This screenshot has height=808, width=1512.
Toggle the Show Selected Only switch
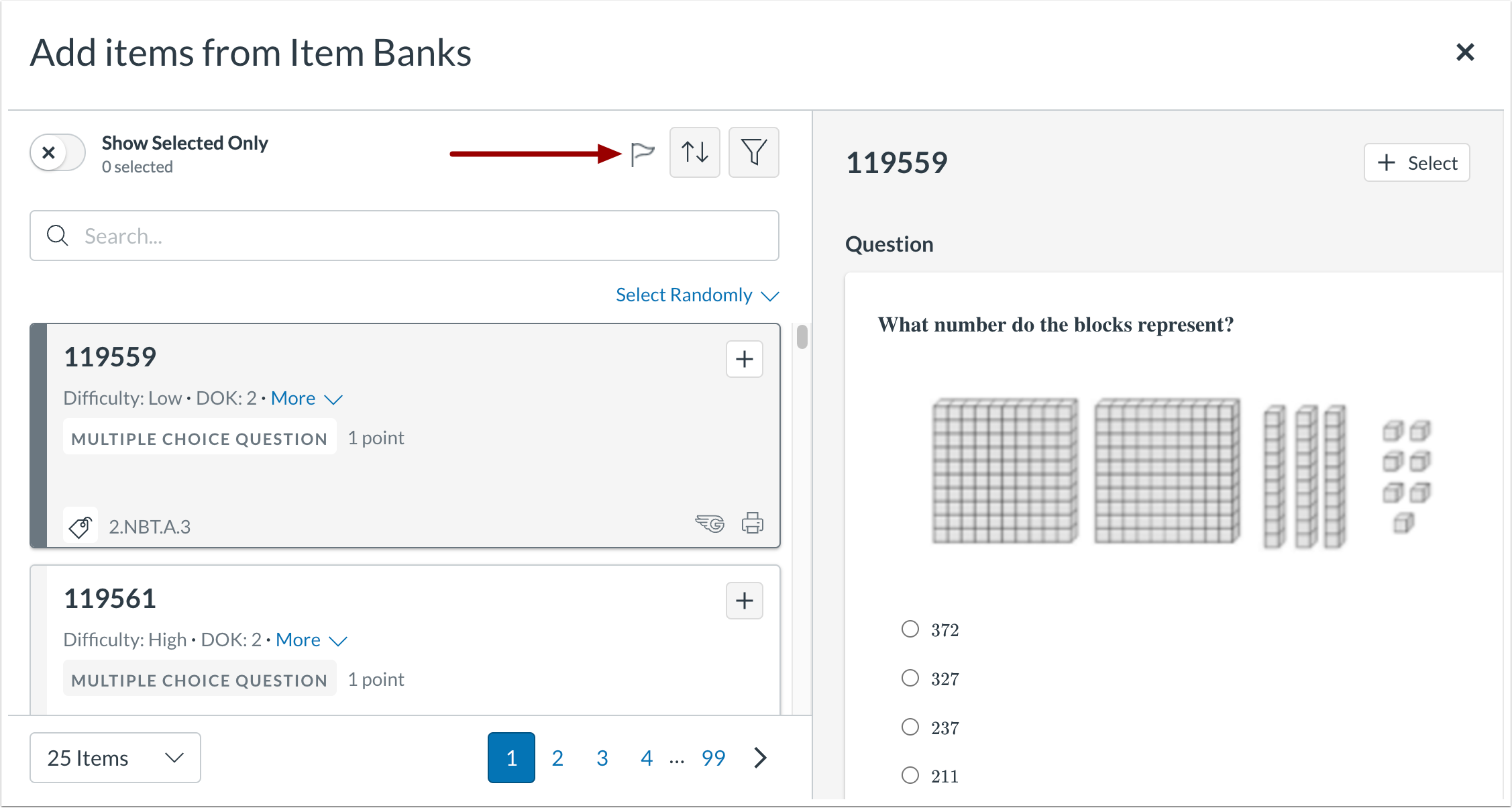58,153
